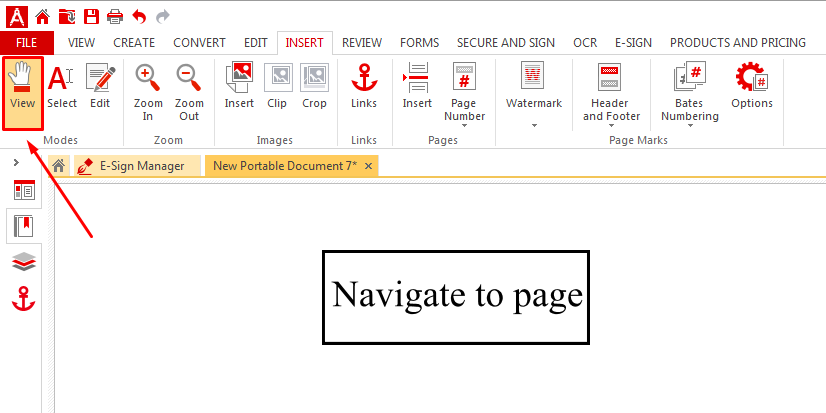The height and width of the screenshot is (413, 826).
Task: Open PRODUCTS AND PRICING tab
Action: click(x=738, y=43)
